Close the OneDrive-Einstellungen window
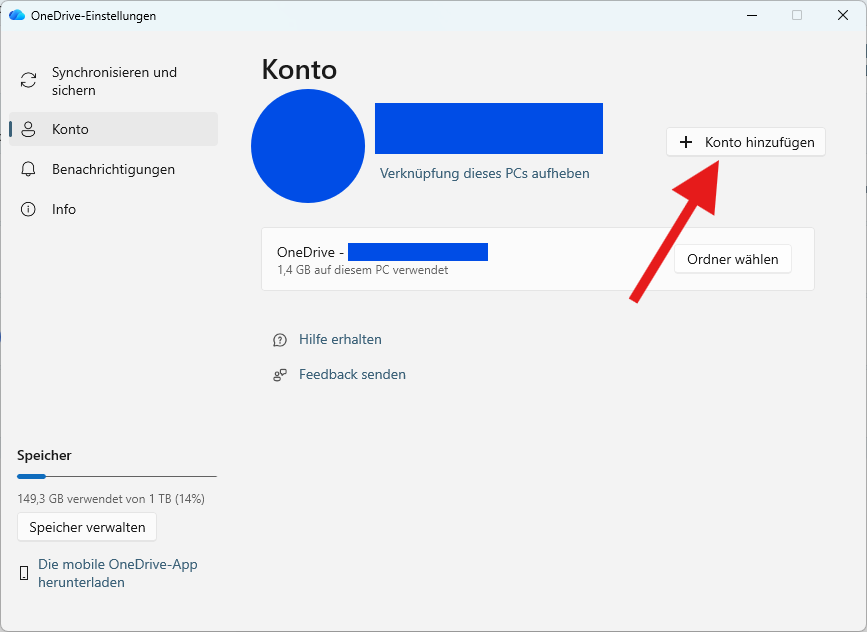The width and height of the screenshot is (867, 632). click(843, 15)
